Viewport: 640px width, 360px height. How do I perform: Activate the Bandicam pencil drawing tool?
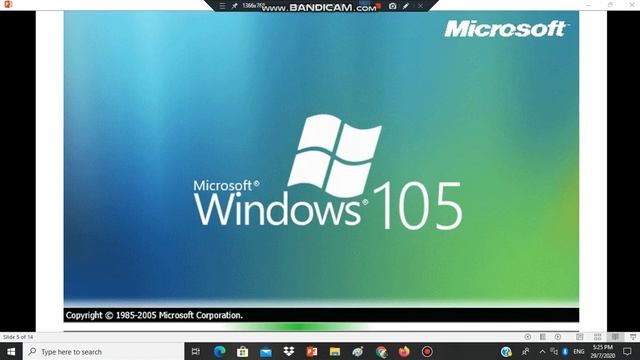(x=406, y=6)
